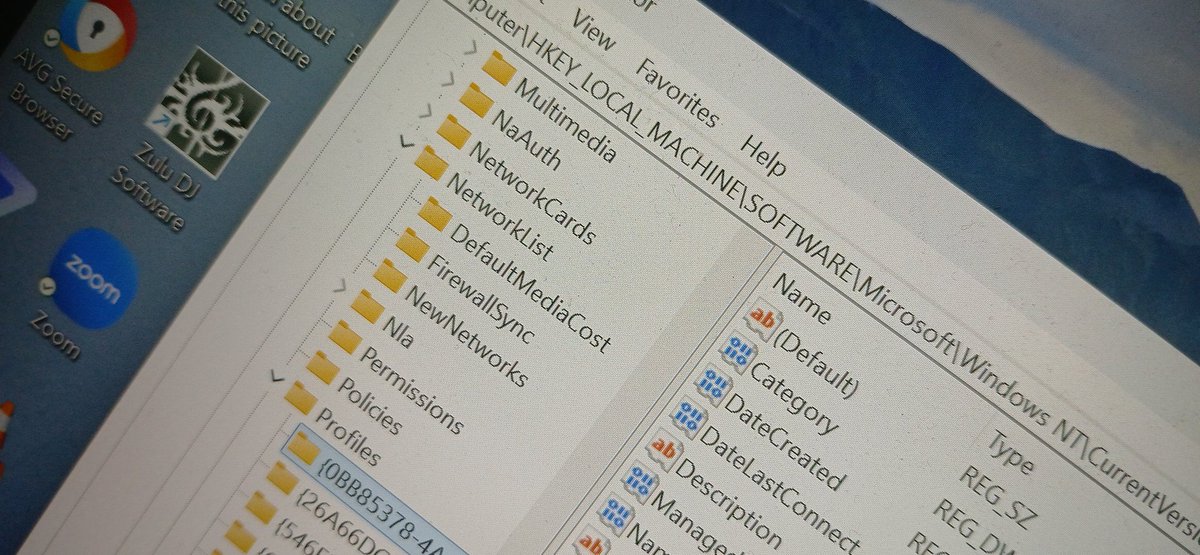The image size is (1200, 555).
Task: Open the View menu
Action: [x=592, y=32]
